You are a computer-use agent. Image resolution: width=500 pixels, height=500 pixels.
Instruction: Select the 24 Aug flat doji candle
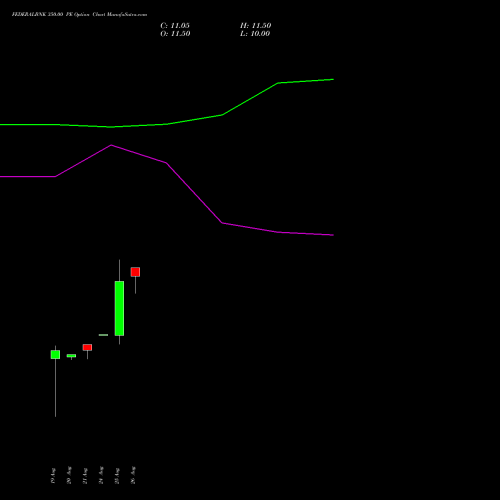point(103,335)
